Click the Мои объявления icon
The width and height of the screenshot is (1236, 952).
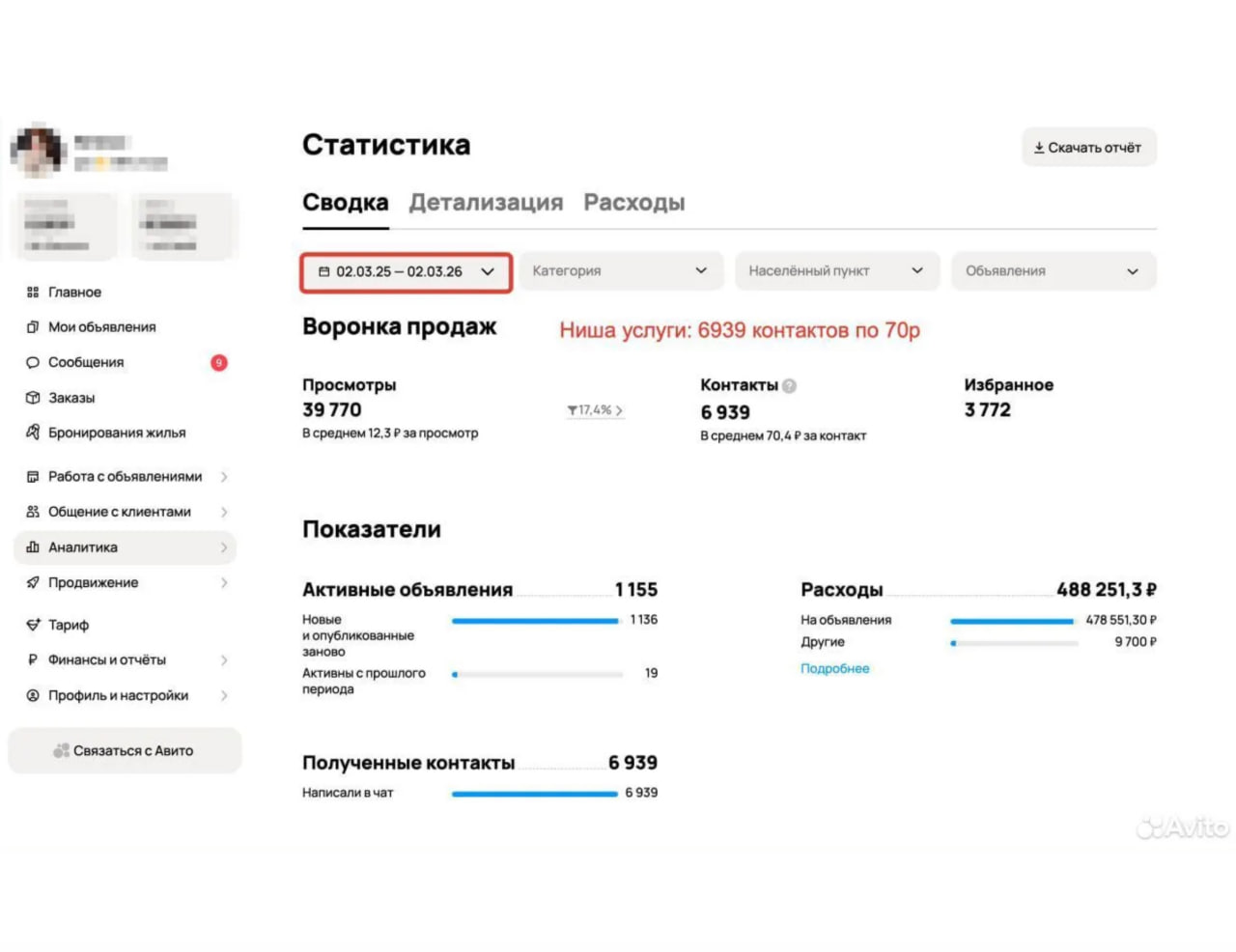point(33,327)
